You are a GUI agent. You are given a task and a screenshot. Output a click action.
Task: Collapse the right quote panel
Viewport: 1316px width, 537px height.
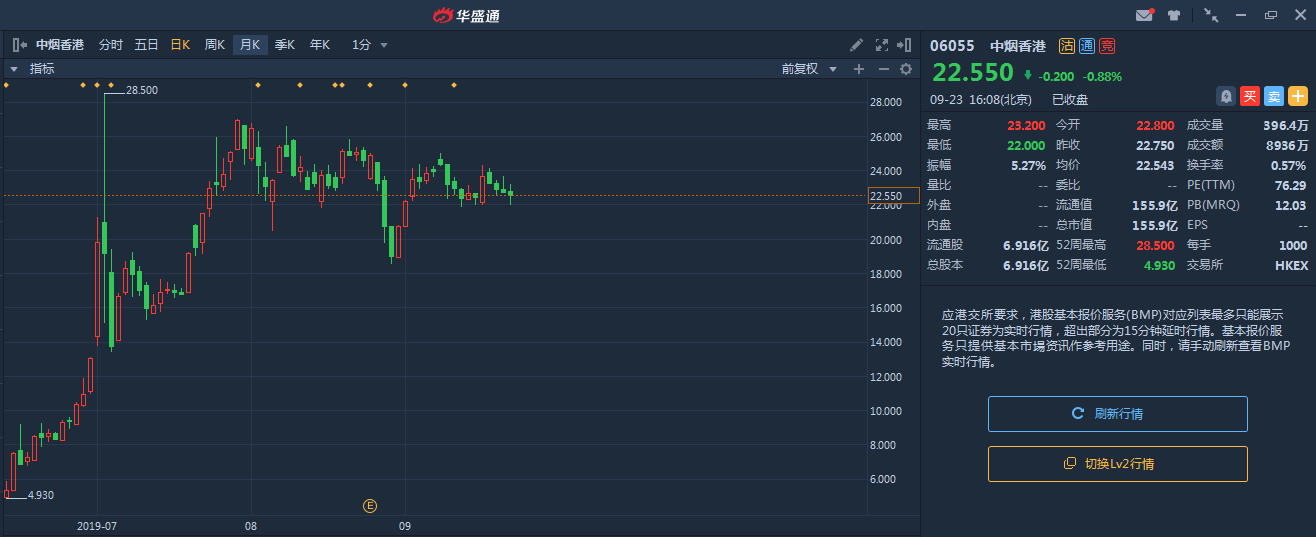(x=905, y=45)
